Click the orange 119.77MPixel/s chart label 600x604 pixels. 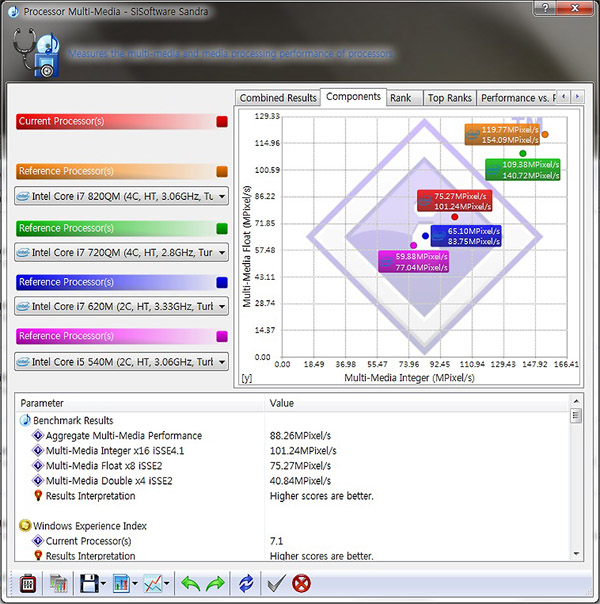coord(502,134)
